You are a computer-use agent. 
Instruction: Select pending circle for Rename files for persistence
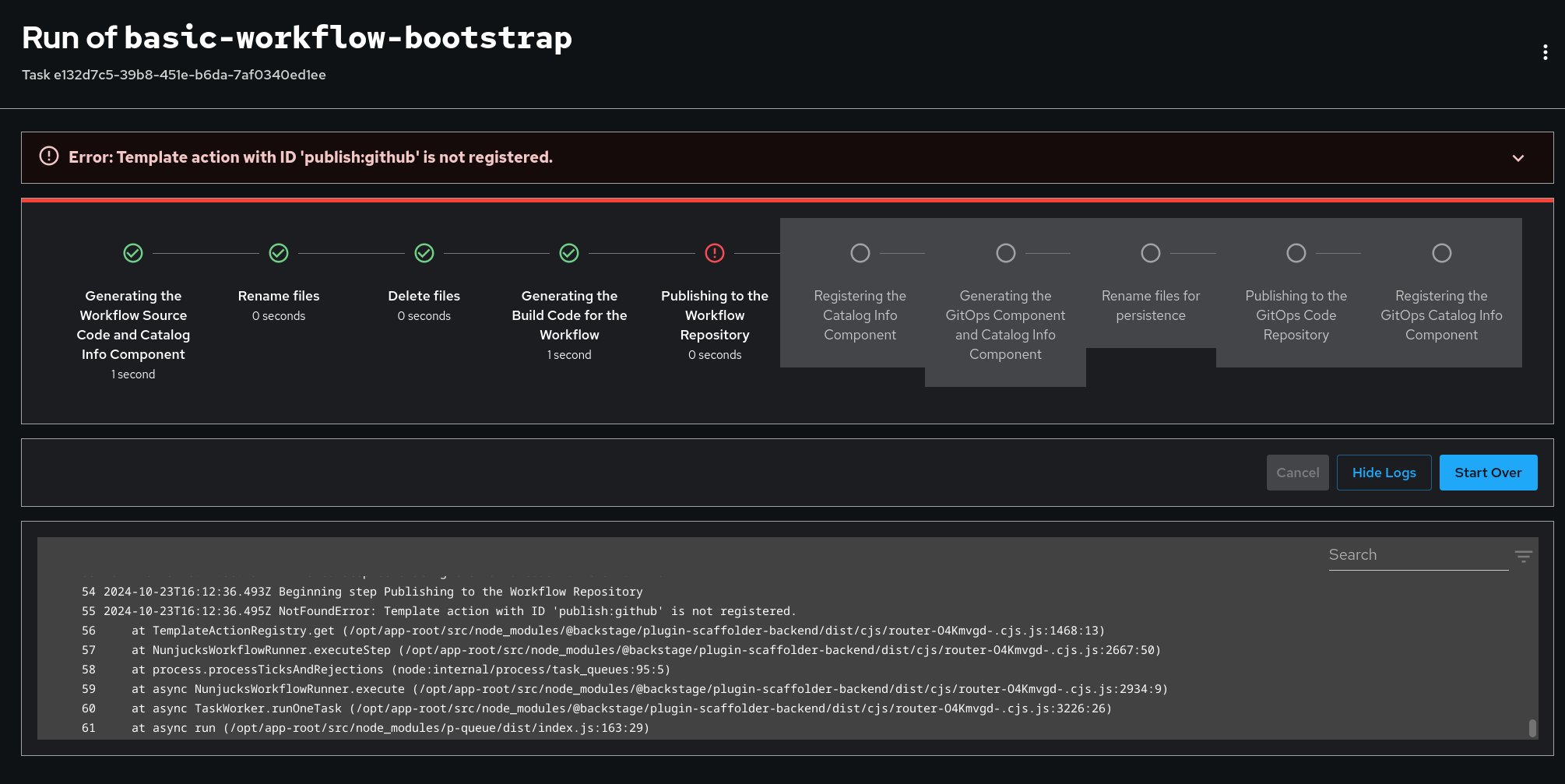point(1151,253)
